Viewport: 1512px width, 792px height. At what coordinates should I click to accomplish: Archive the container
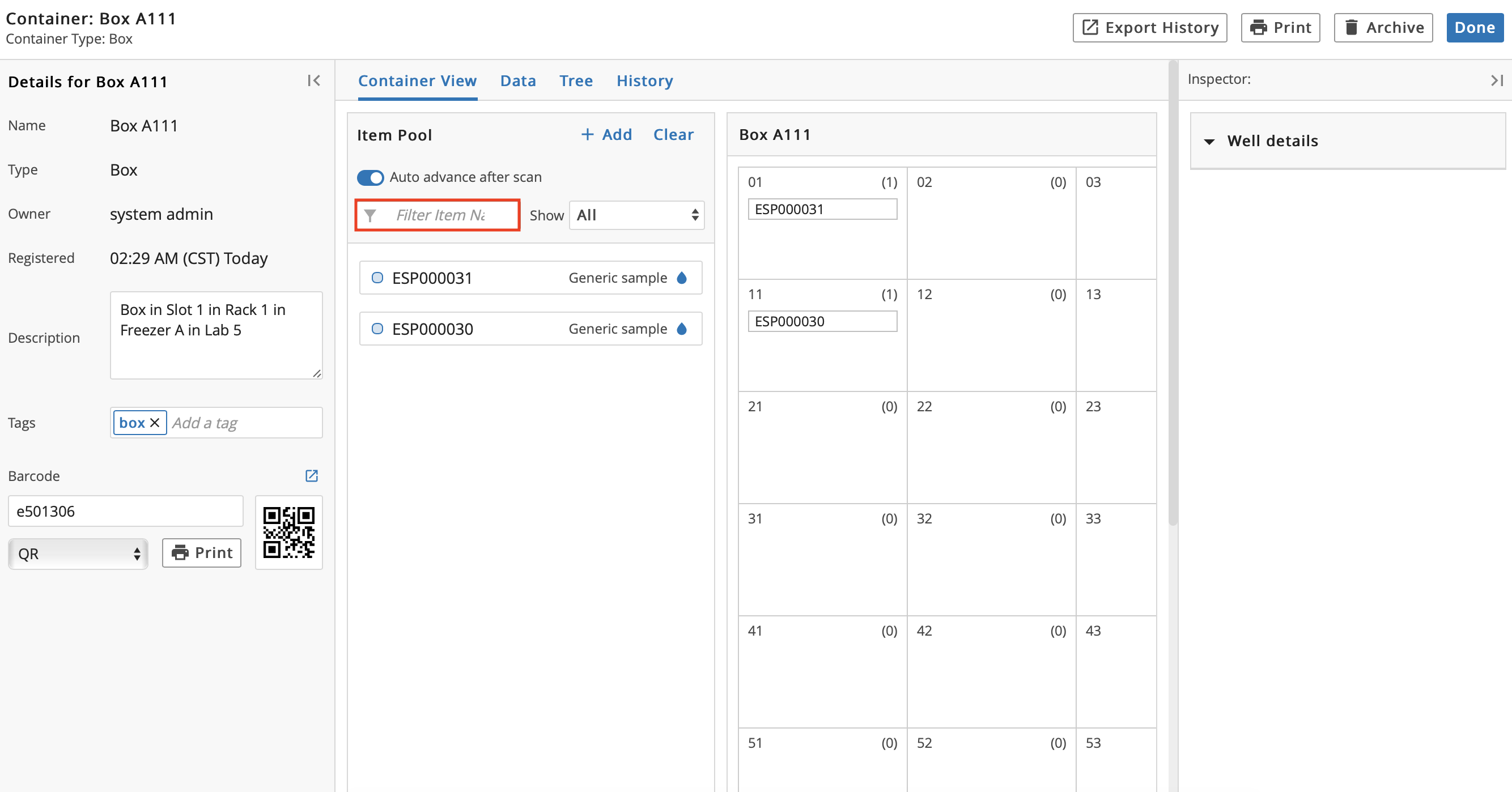1383,28
